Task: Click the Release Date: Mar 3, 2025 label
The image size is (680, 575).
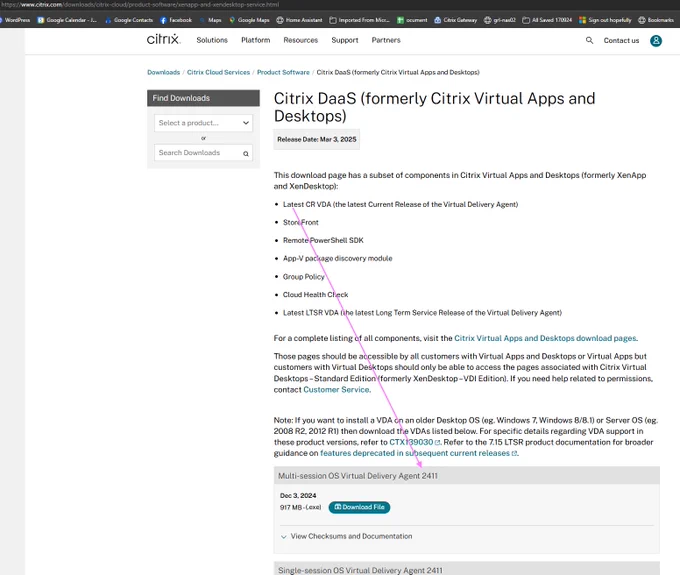Action: pos(317,139)
